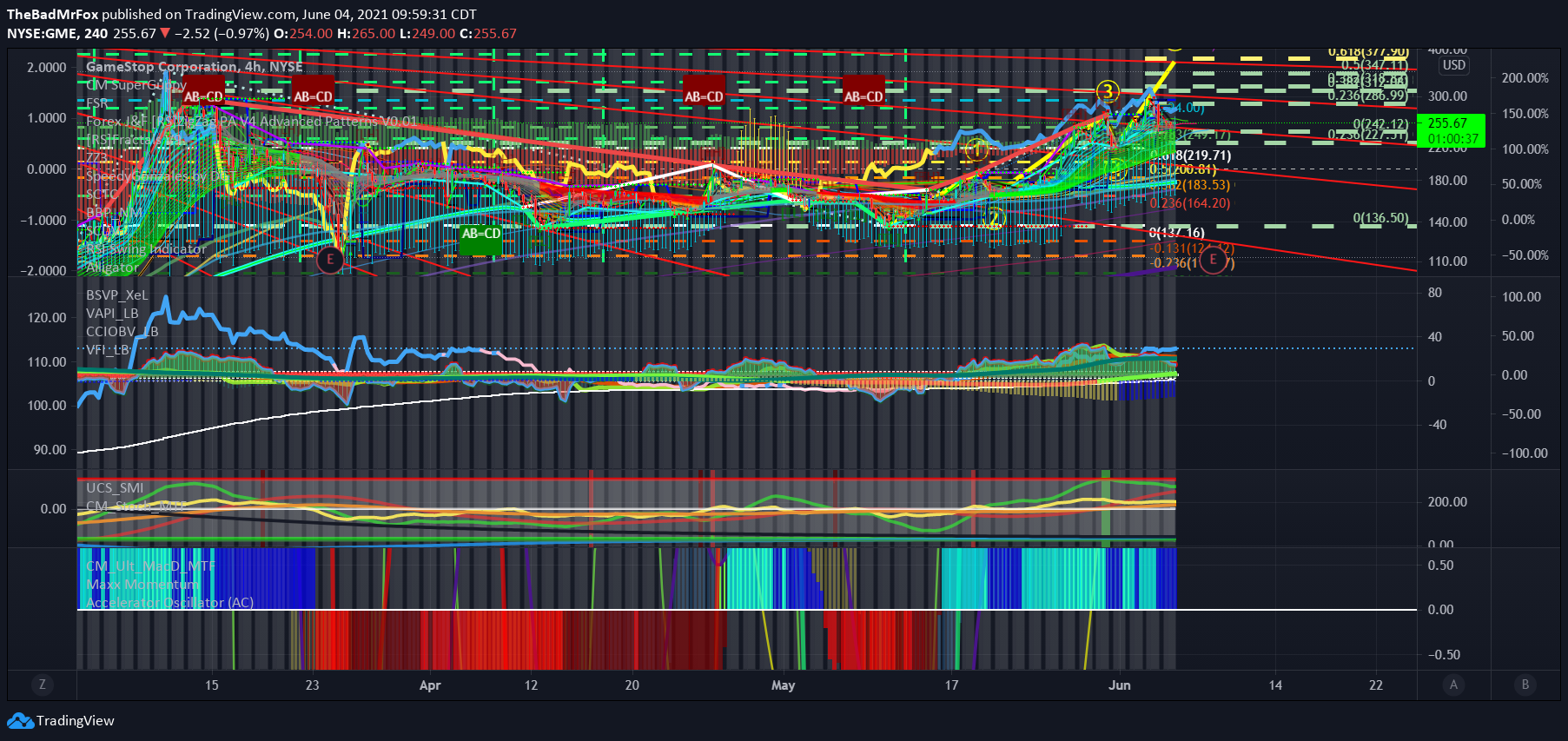This screenshot has width=1568, height=741.
Task: Click the 0.5(347.11) Fibonacci level label
Action: [1374, 65]
